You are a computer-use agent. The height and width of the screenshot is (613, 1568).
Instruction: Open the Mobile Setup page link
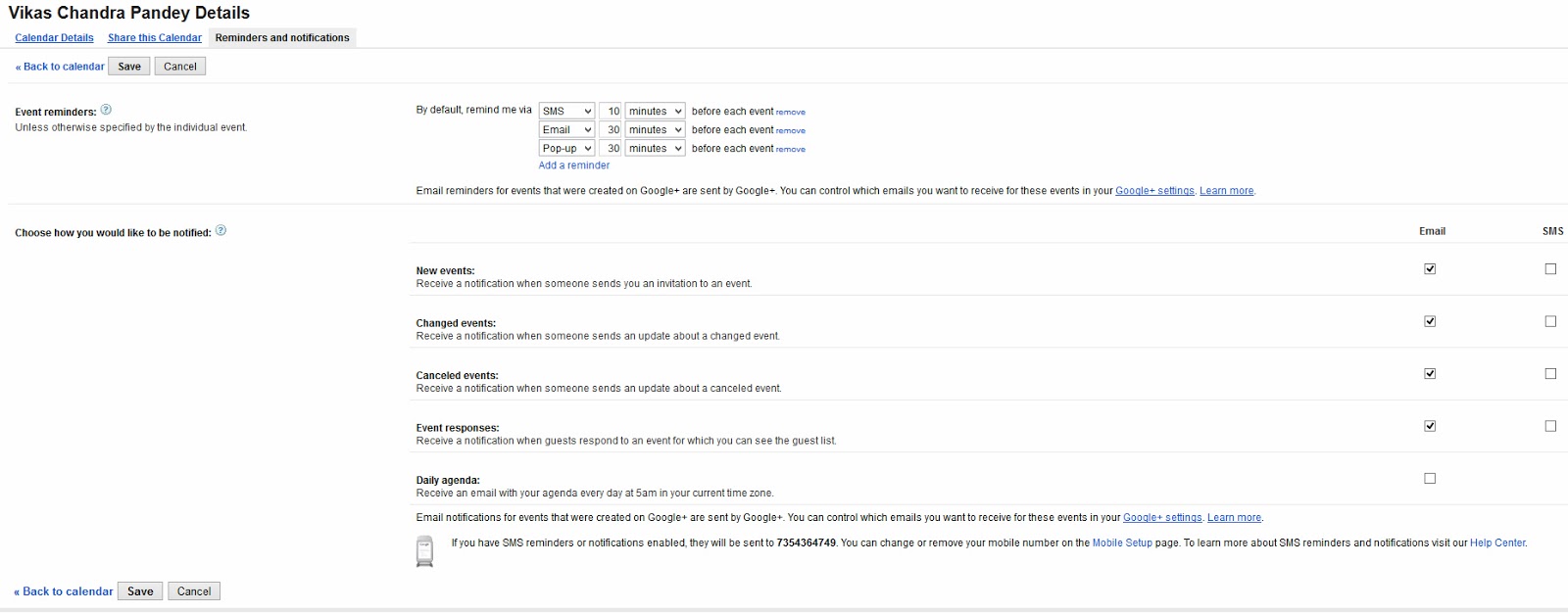coord(1122,542)
